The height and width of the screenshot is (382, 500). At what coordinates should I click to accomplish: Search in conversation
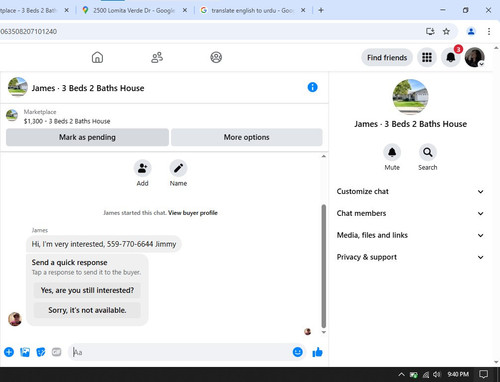(428, 152)
